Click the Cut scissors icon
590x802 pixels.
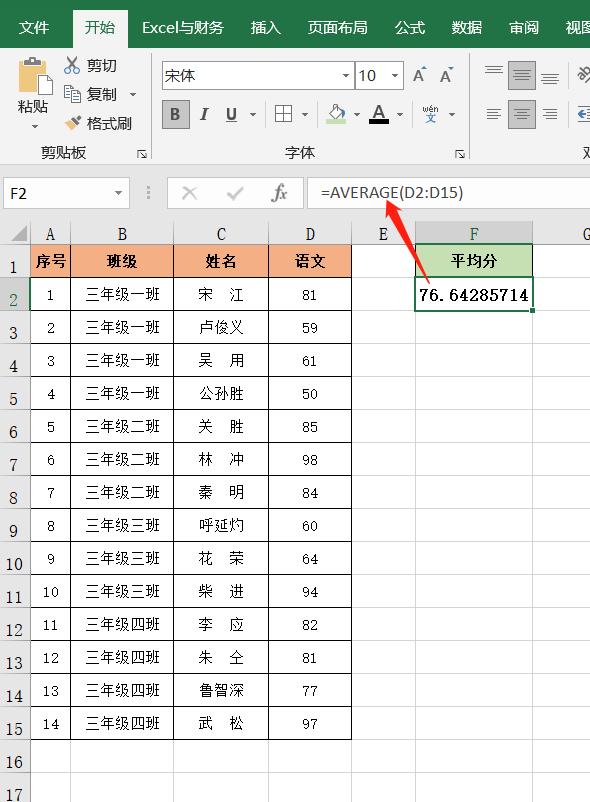[72, 65]
